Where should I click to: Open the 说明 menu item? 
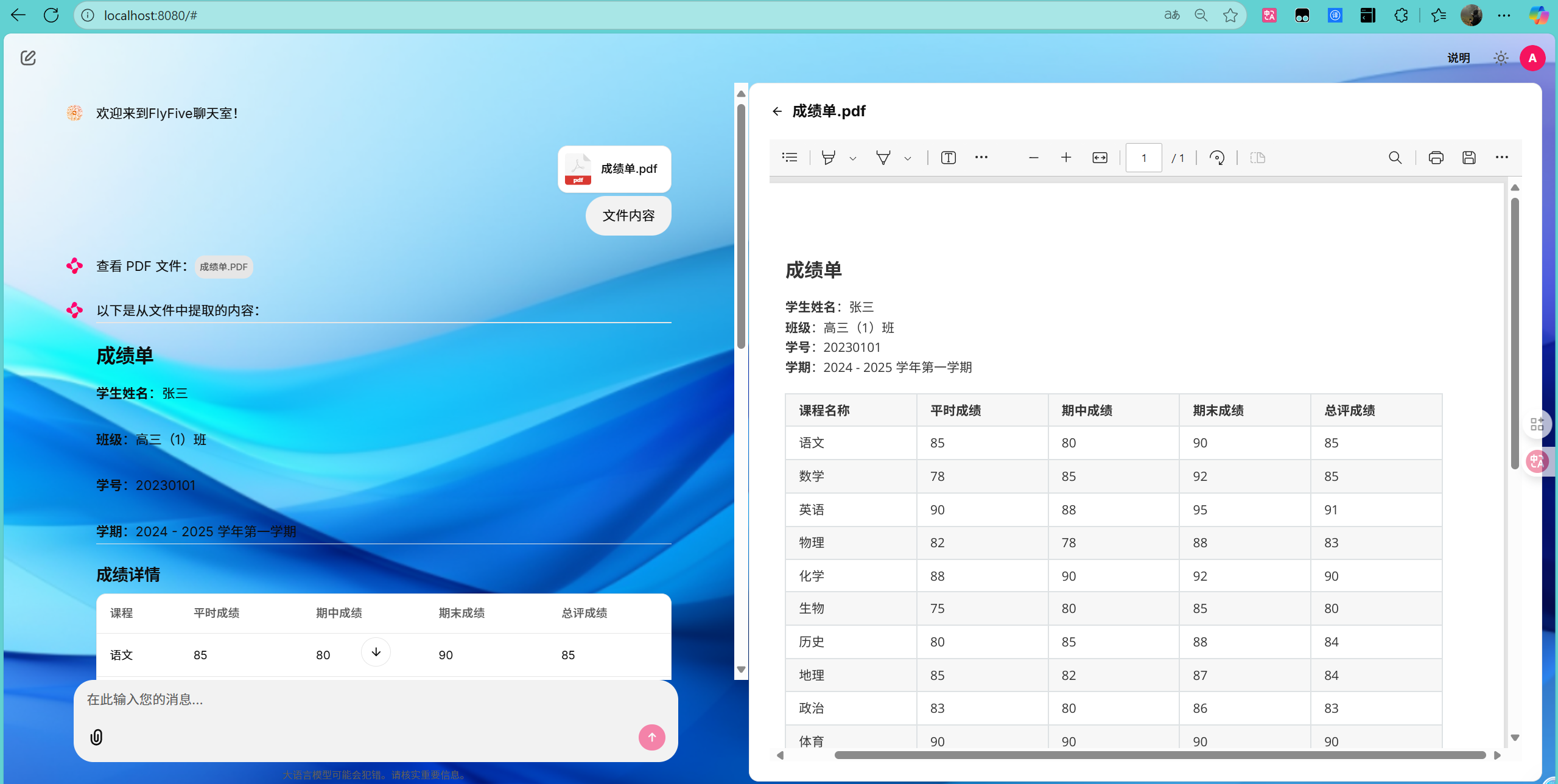point(1458,58)
